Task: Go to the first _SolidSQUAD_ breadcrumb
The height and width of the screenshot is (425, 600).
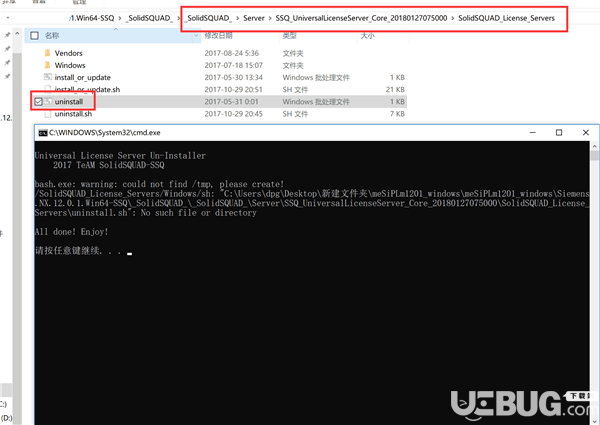Action: coord(149,18)
